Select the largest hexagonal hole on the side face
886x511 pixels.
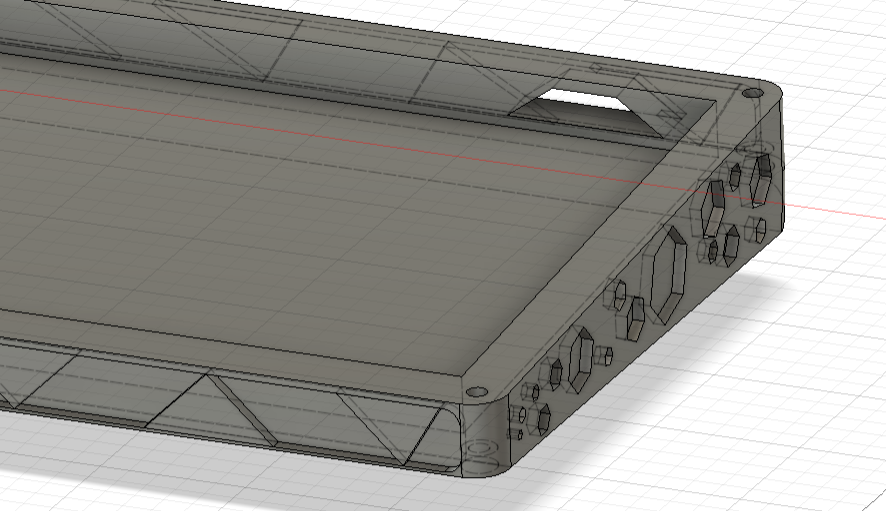coord(668,274)
